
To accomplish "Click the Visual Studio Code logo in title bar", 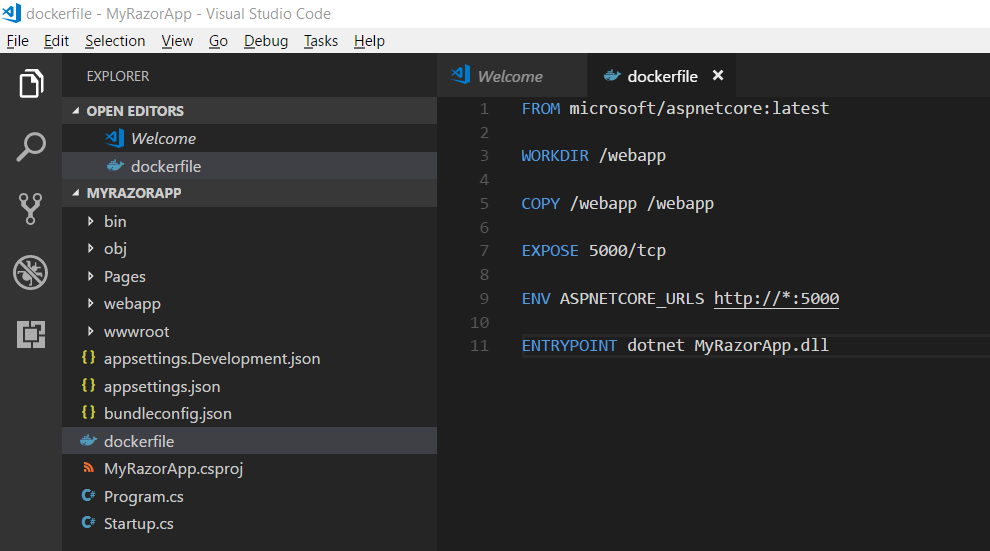I will [x=11, y=13].
